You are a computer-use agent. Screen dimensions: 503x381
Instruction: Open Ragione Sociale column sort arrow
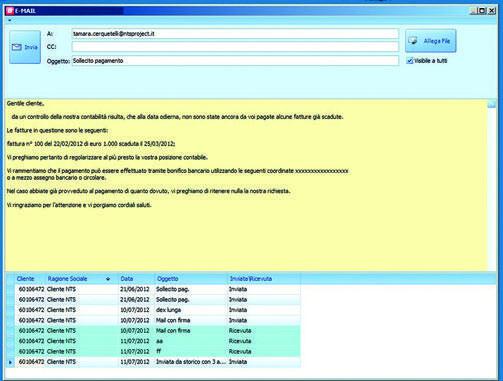click(x=108, y=279)
